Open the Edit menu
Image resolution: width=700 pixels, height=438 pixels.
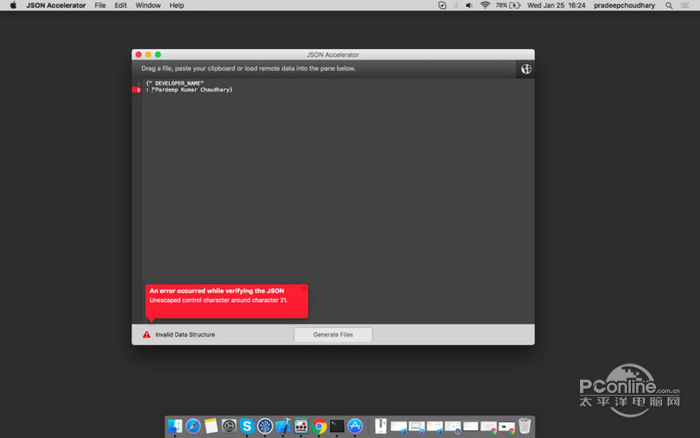pyautogui.click(x=121, y=5)
